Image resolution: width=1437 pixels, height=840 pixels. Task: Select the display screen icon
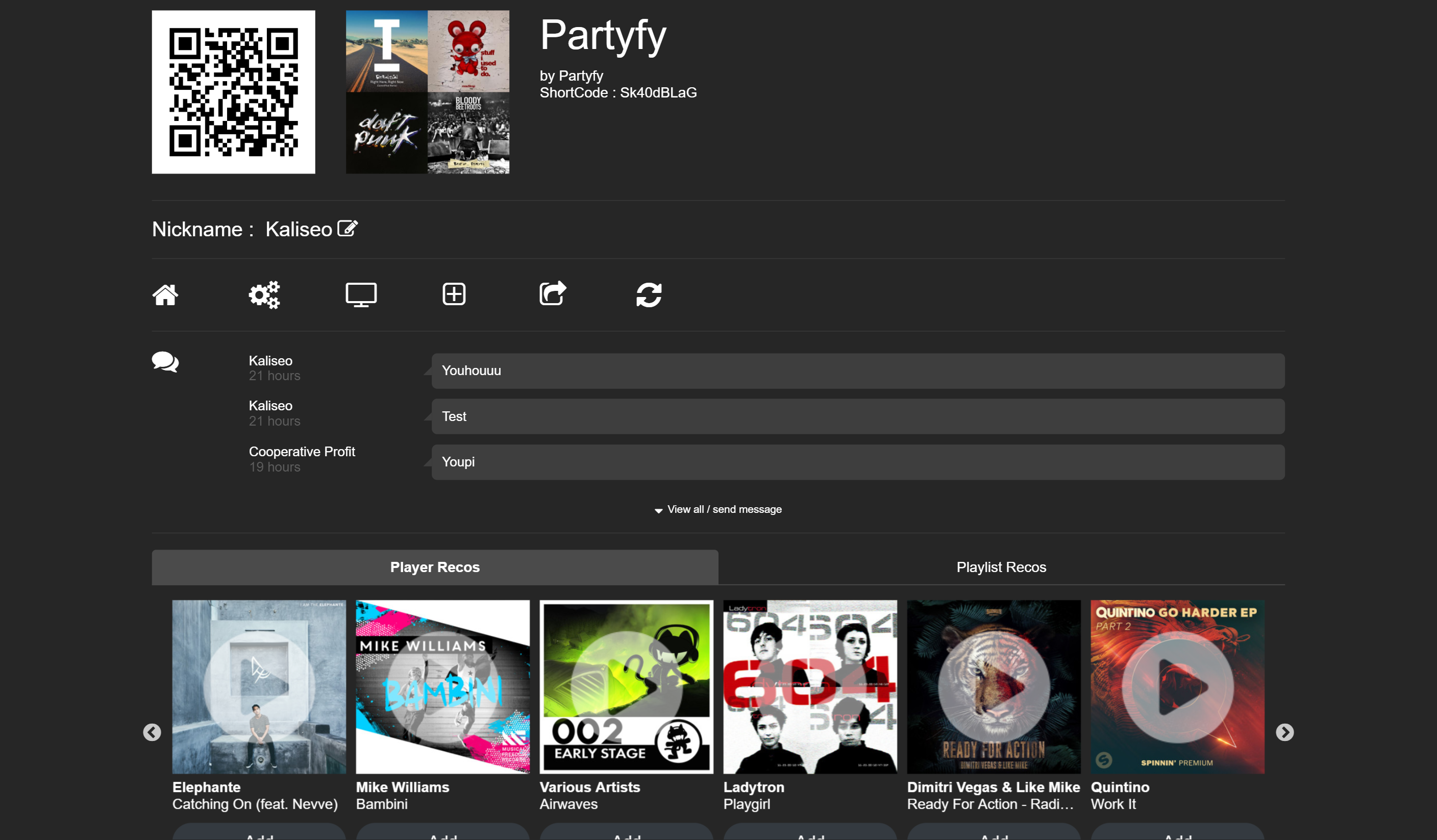click(x=360, y=295)
